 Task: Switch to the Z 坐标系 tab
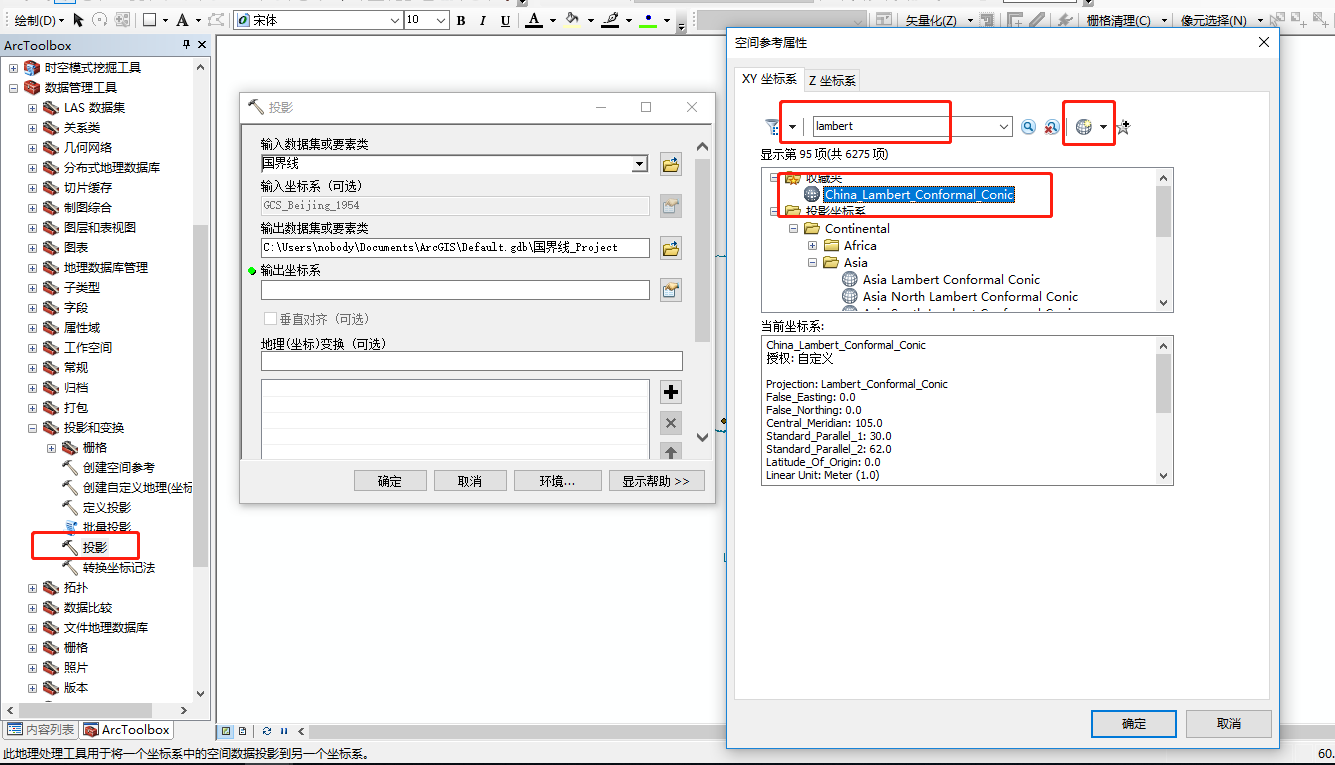pos(832,81)
